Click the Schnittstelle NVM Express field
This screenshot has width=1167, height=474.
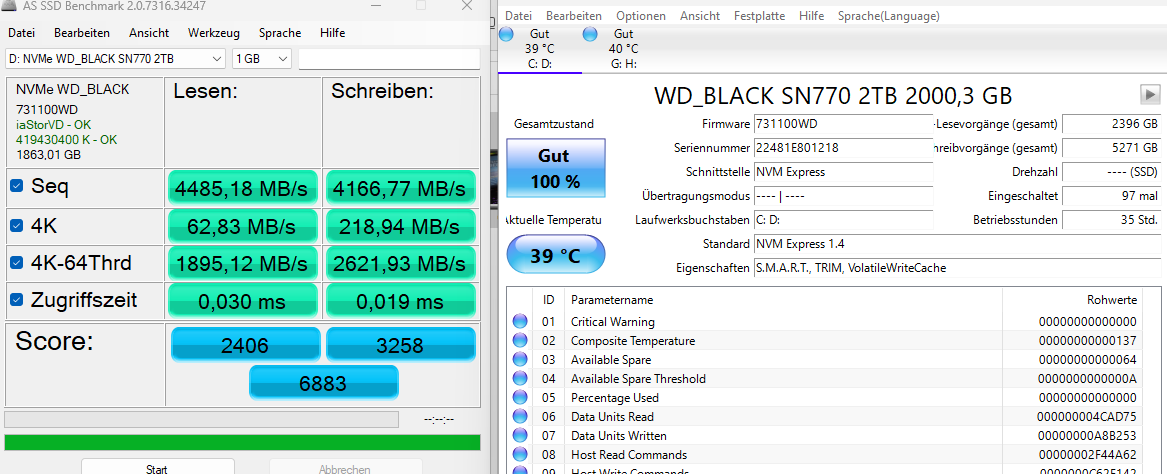843,172
